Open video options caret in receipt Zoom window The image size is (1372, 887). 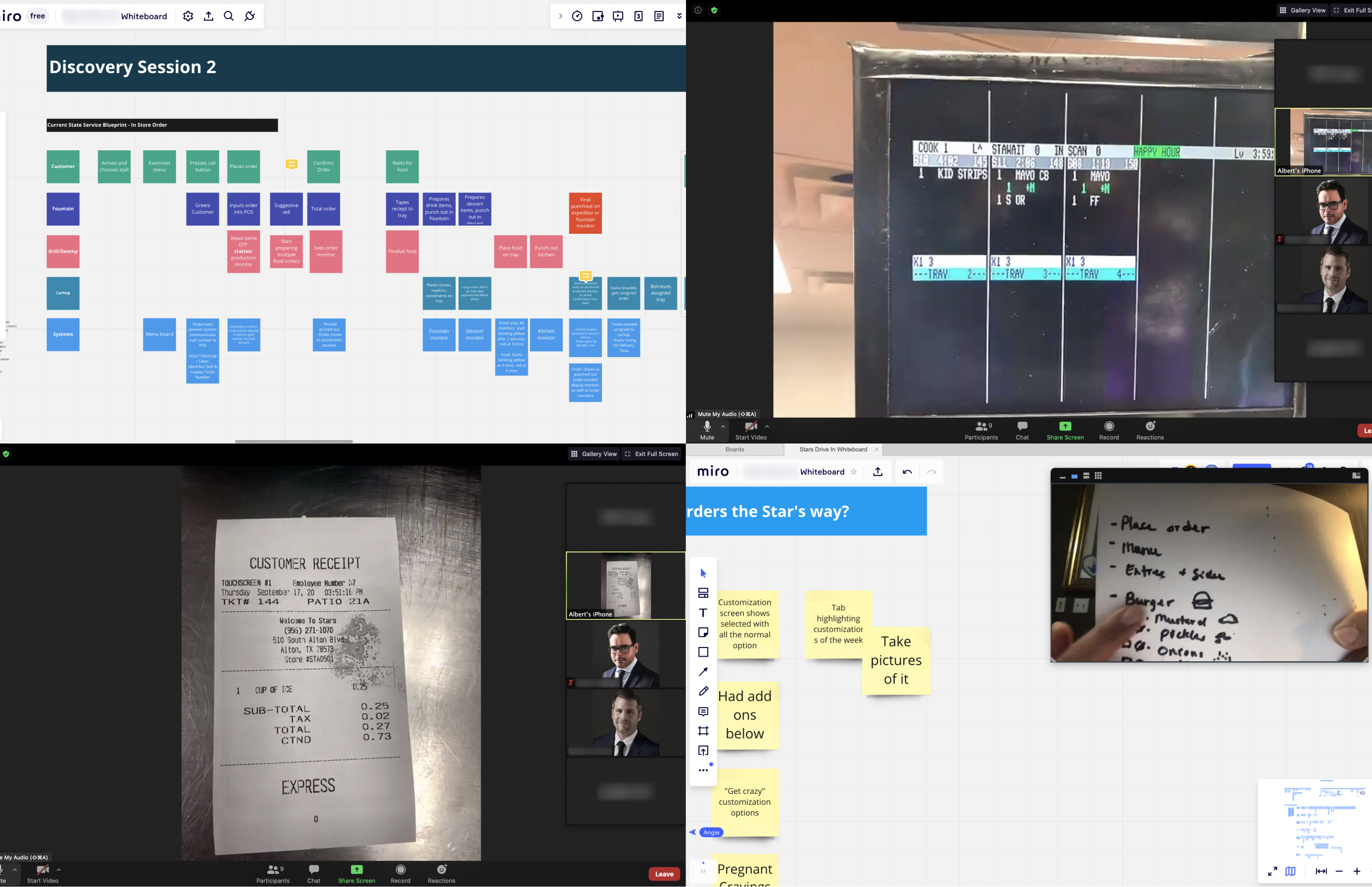[59, 870]
